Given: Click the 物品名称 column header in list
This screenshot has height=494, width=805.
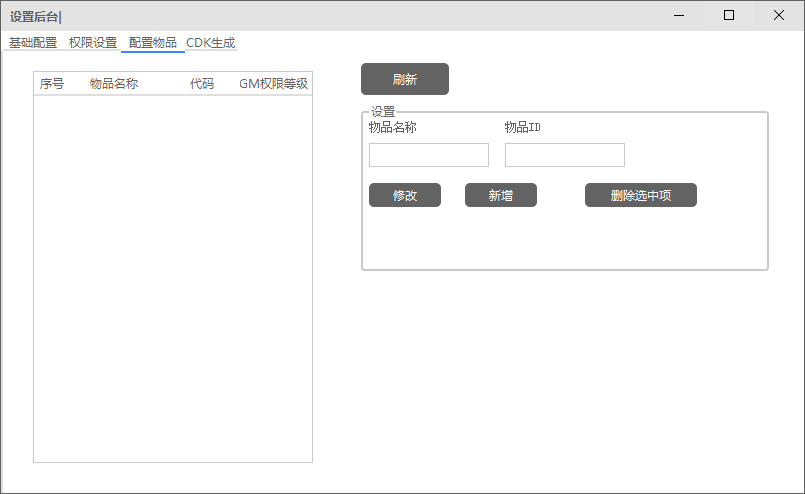Looking at the screenshot, I should 114,84.
